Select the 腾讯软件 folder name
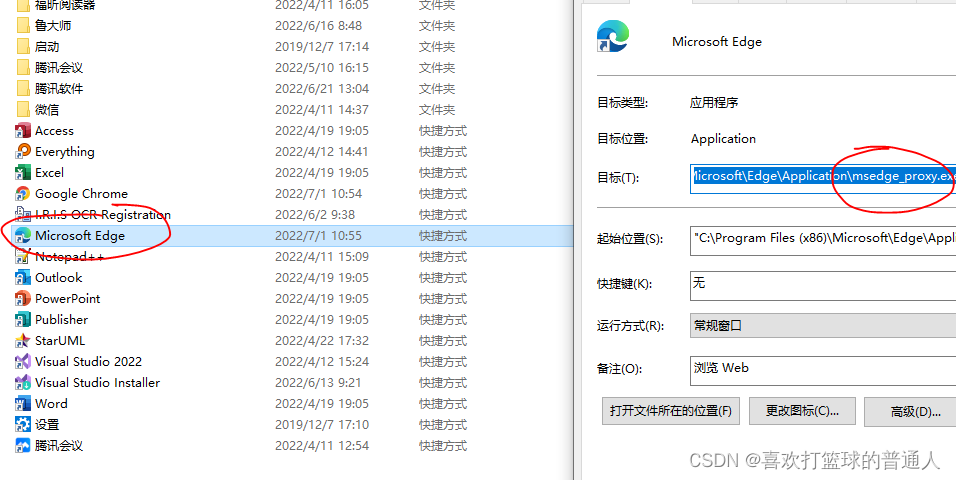 pyautogui.click(x=59, y=88)
